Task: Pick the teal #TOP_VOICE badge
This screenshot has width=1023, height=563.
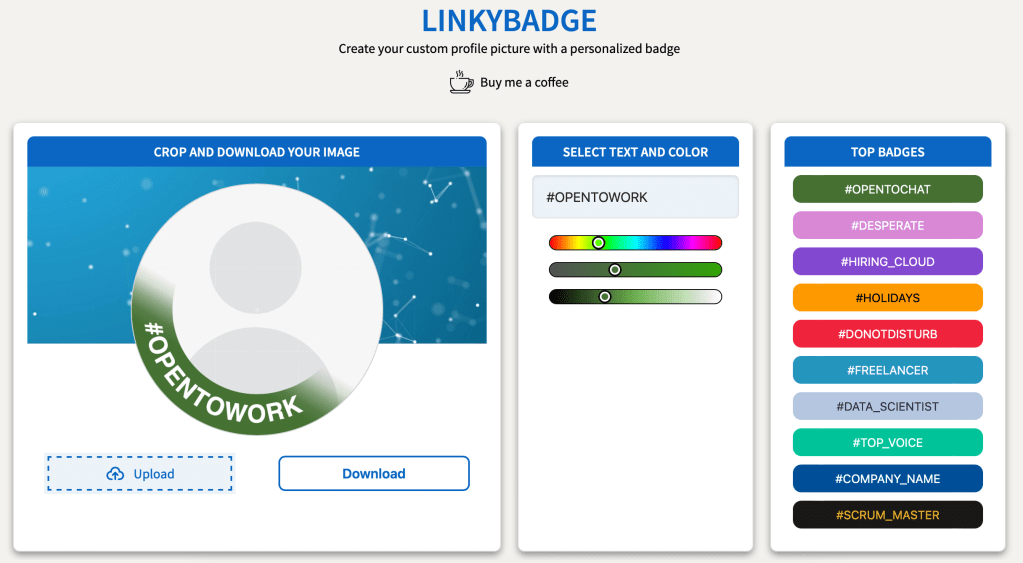Action: click(x=887, y=442)
